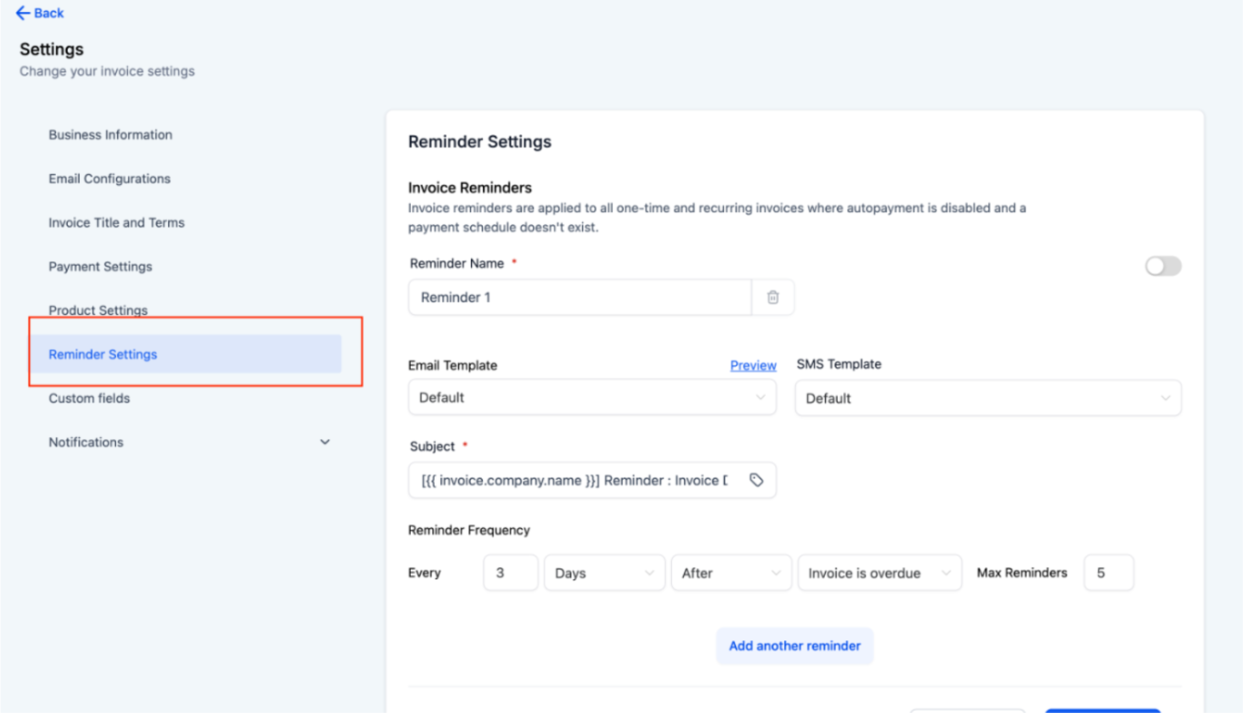This screenshot has width=1243, height=717.
Task: Click the tag icon in Subject field
Action: [x=756, y=480]
